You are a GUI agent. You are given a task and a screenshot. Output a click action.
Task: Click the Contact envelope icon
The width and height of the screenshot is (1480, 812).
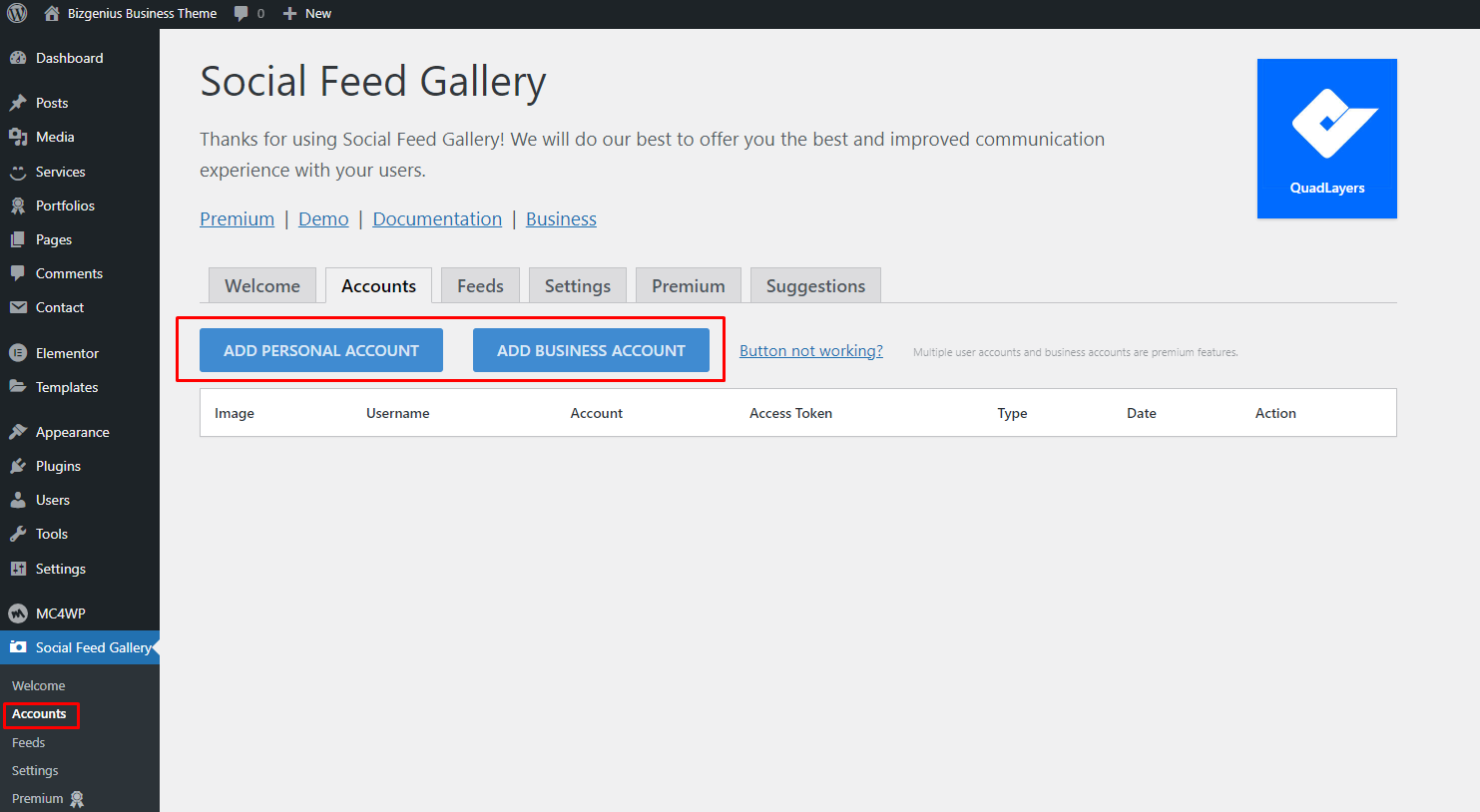[18, 307]
